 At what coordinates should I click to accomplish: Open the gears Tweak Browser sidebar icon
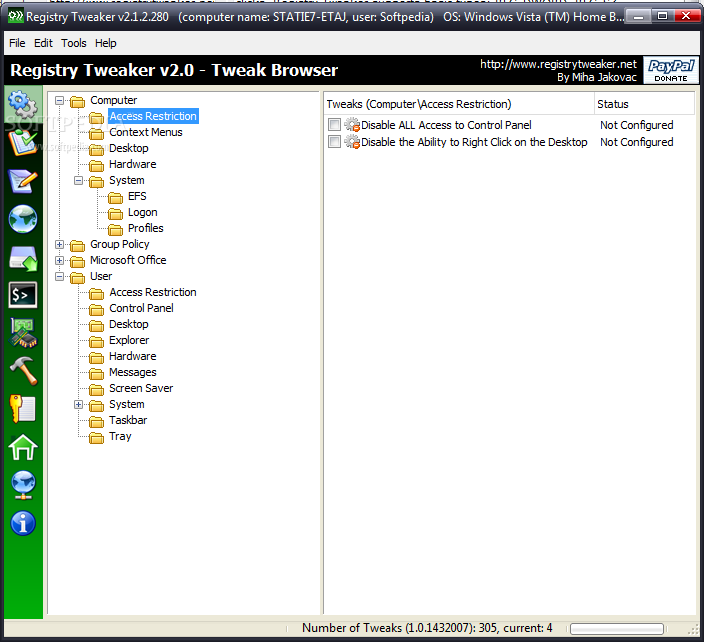(22, 105)
